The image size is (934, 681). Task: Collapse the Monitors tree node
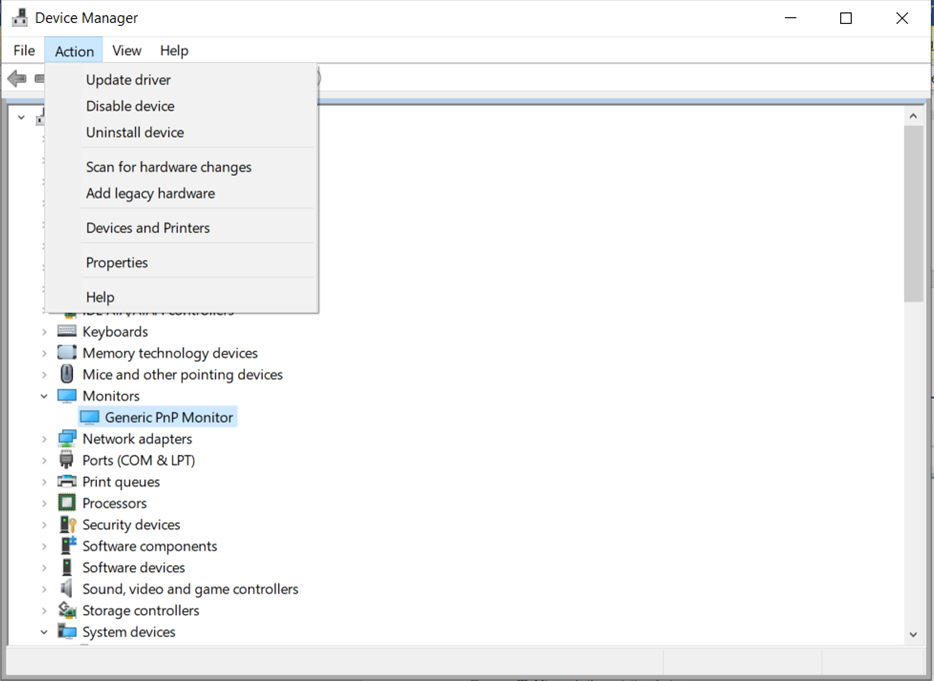click(44, 395)
